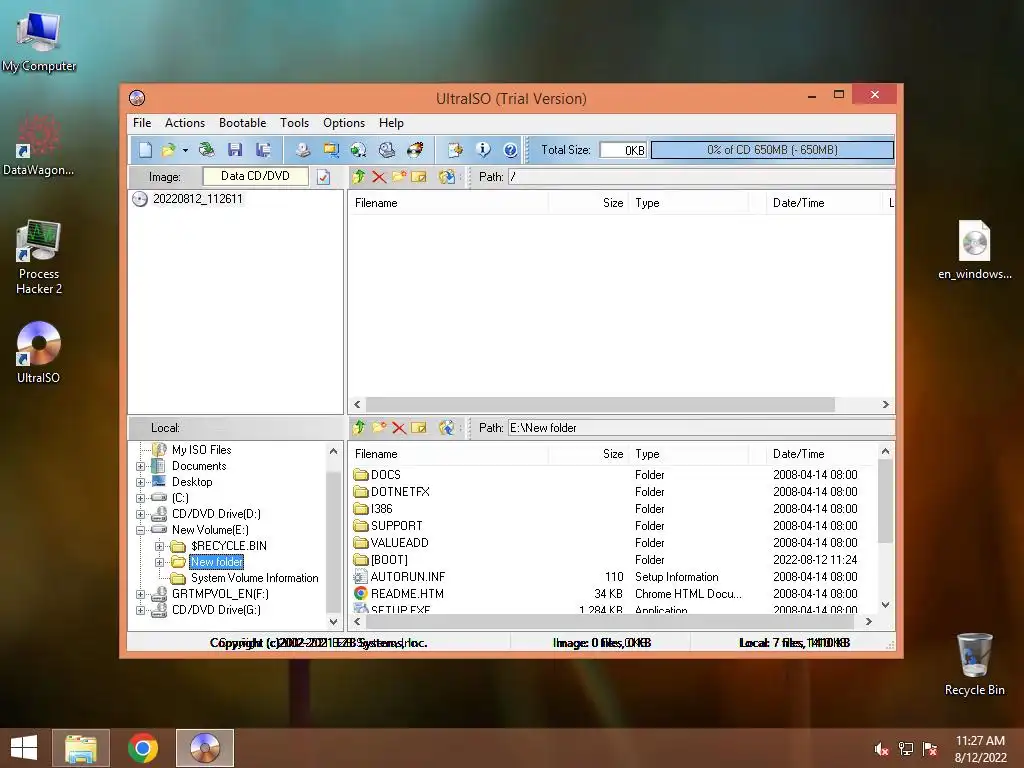Expand the New folder tree node
The image size is (1024, 768).
coord(159,562)
